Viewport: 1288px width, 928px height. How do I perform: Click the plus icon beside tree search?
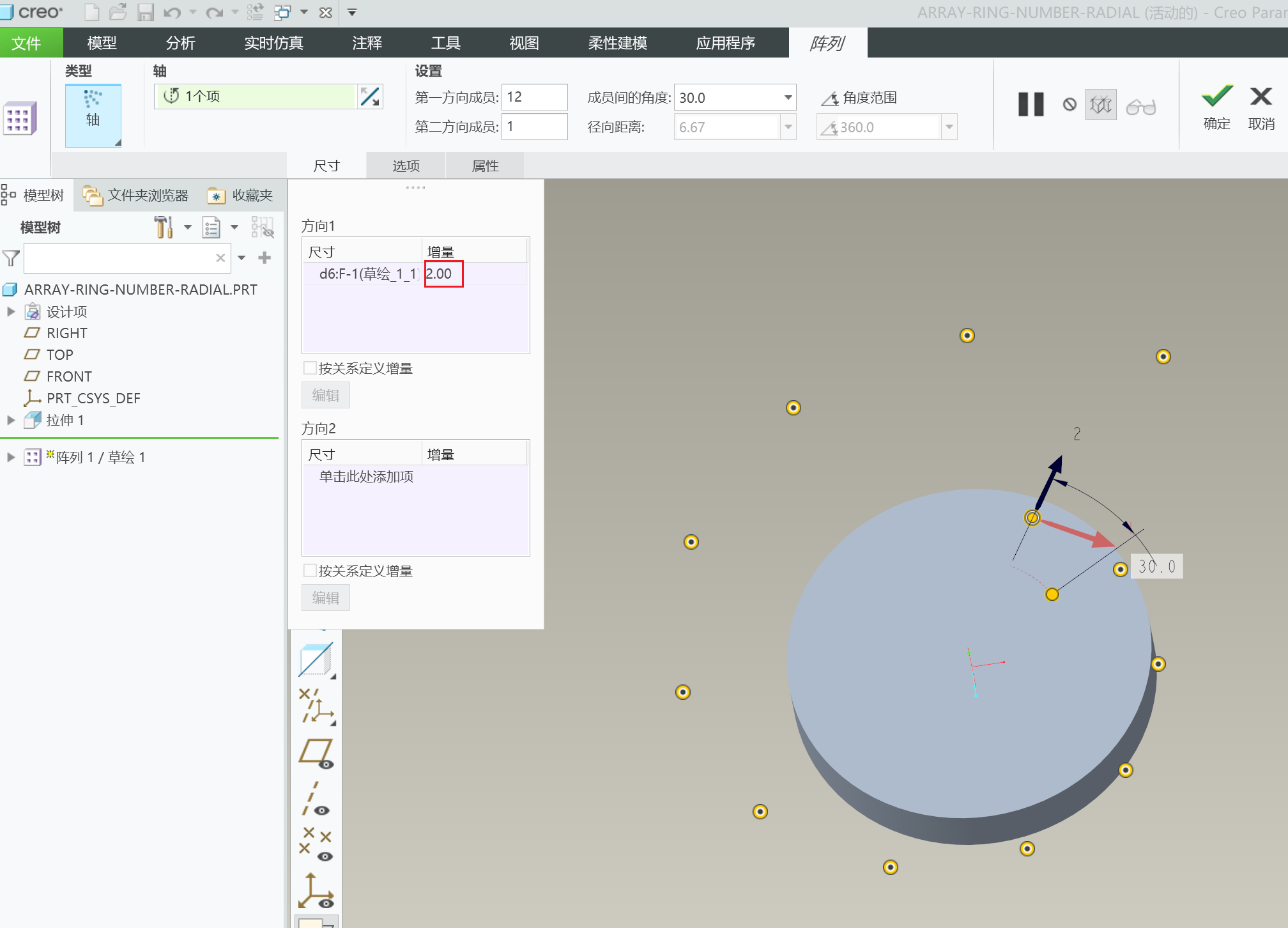pos(264,258)
